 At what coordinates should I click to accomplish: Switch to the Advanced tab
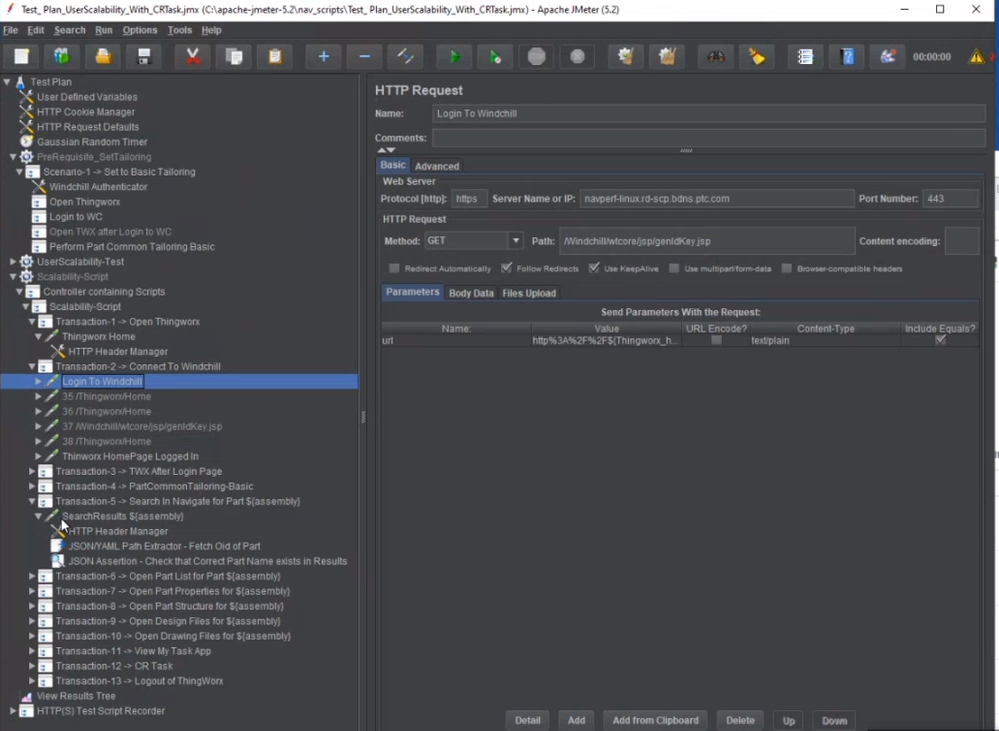click(x=437, y=166)
